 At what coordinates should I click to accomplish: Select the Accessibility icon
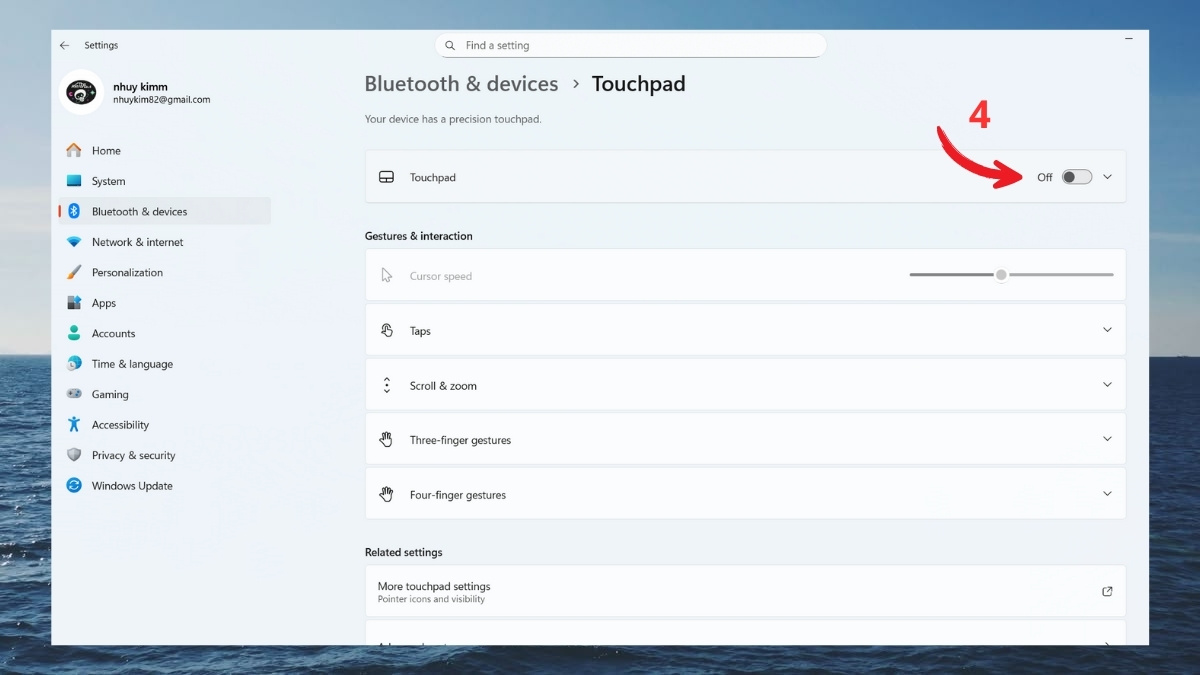pos(75,424)
